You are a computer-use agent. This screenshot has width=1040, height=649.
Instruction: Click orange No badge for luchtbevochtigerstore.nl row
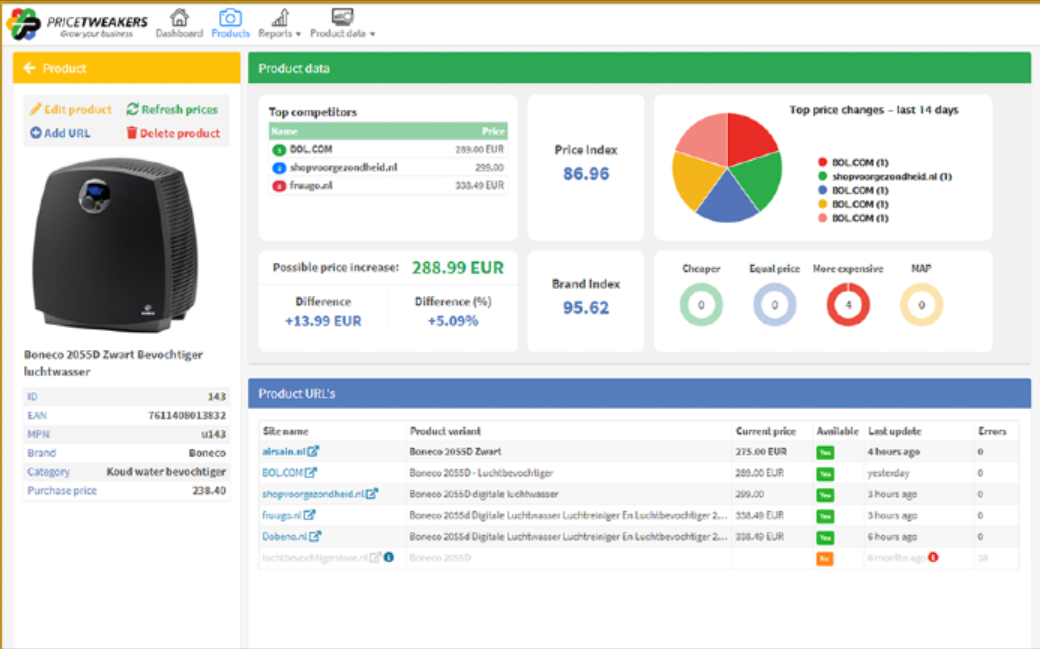(x=825, y=559)
